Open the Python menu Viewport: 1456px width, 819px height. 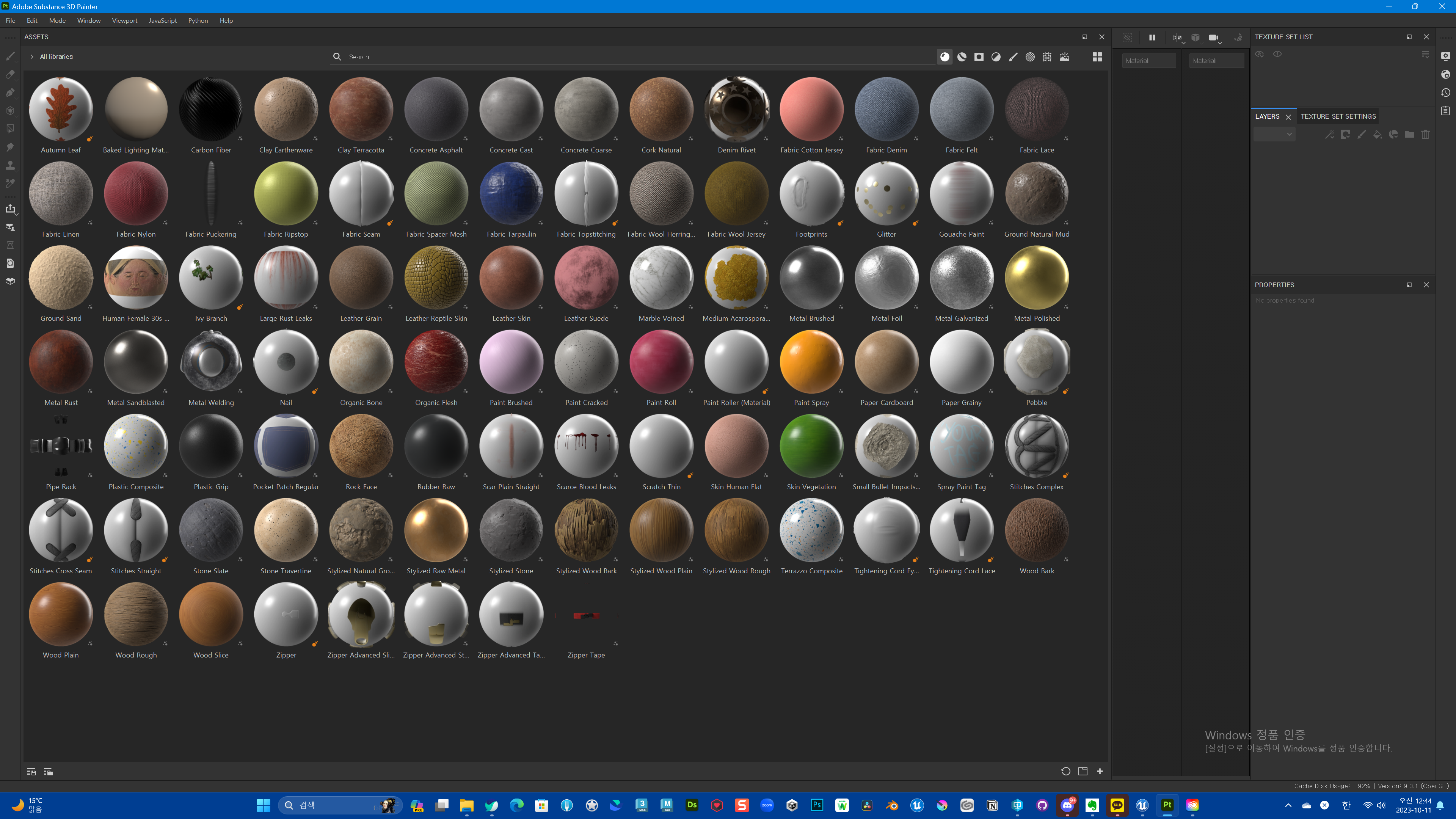coord(198,20)
